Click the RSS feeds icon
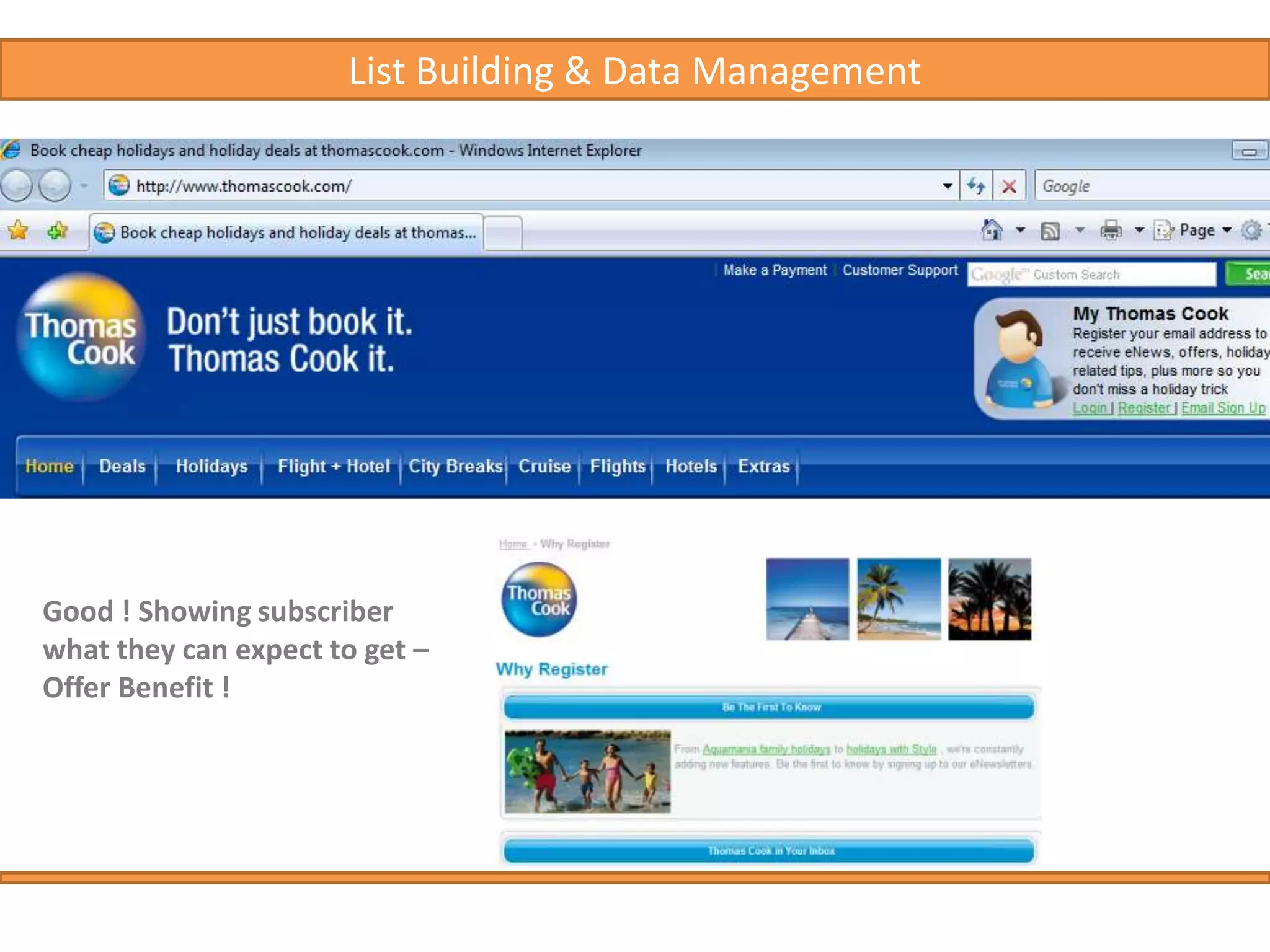Viewport: 1270px width, 952px height. 1050,231
